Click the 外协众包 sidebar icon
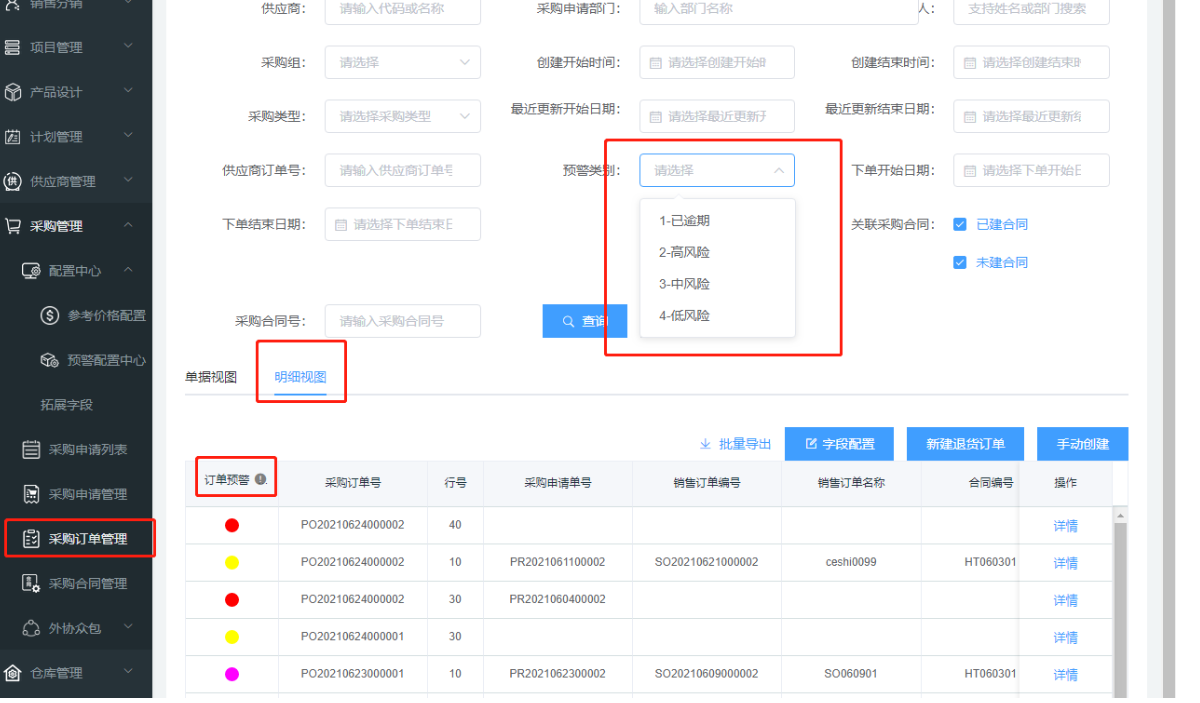 tap(31, 628)
